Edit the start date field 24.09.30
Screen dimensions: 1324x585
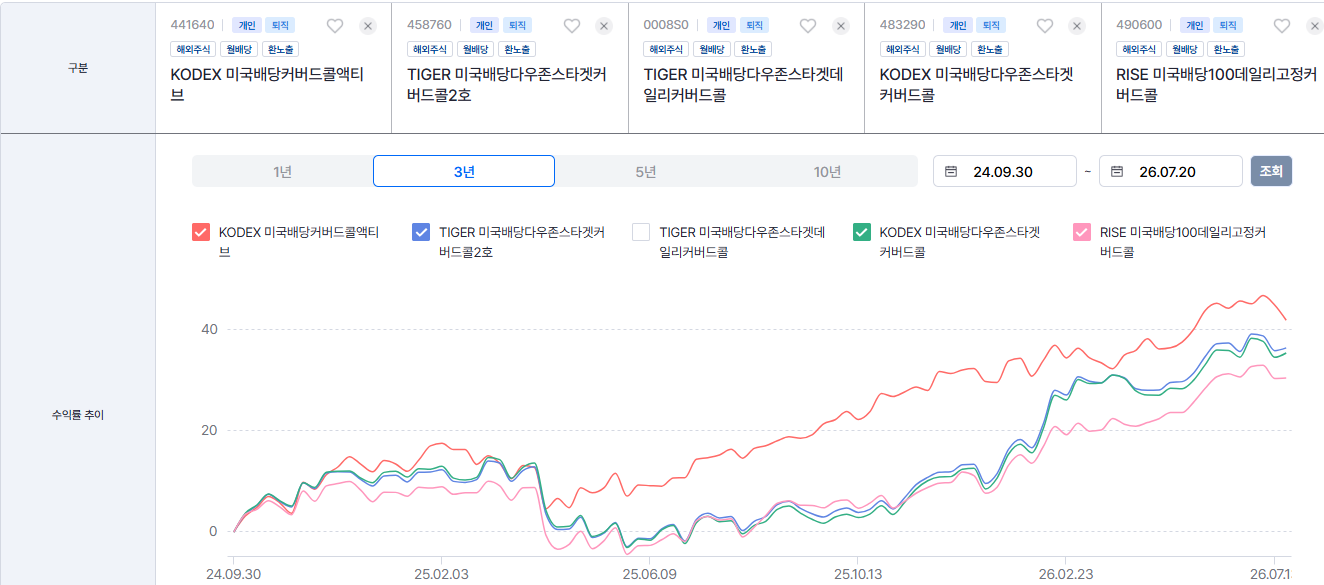click(x=1005, y=171)
